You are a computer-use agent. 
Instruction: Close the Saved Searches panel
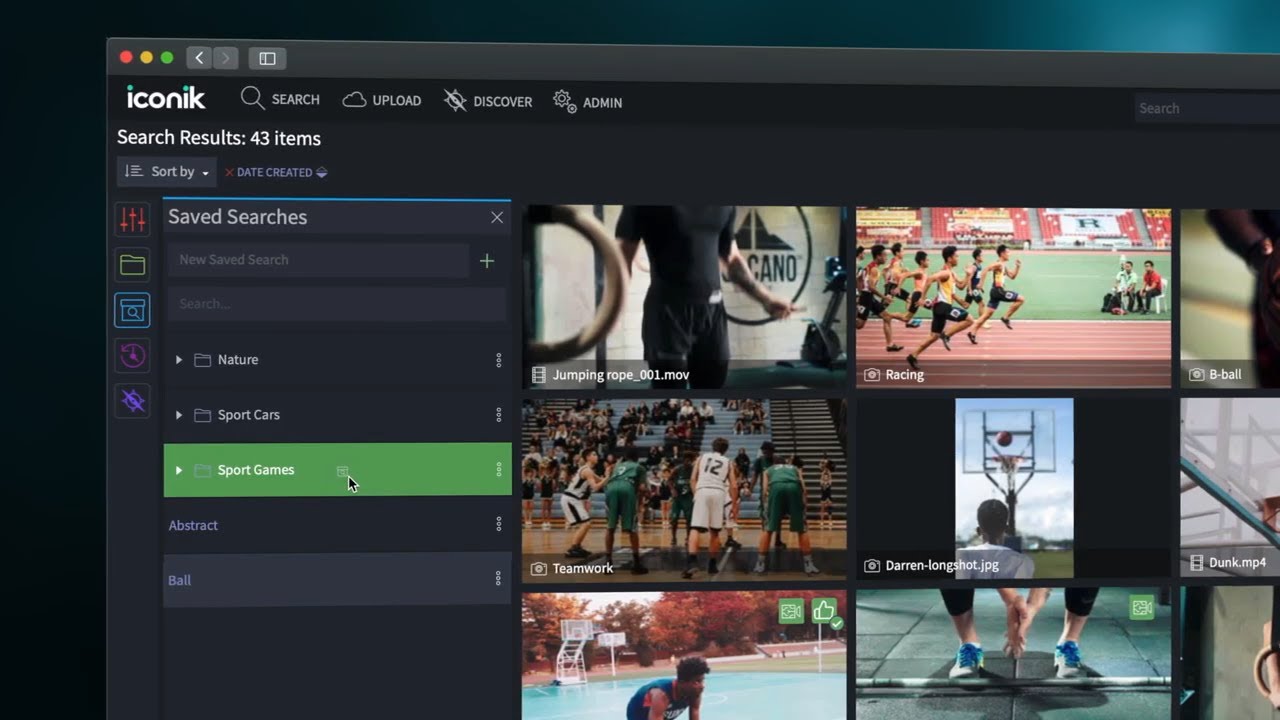click(497, 217)
